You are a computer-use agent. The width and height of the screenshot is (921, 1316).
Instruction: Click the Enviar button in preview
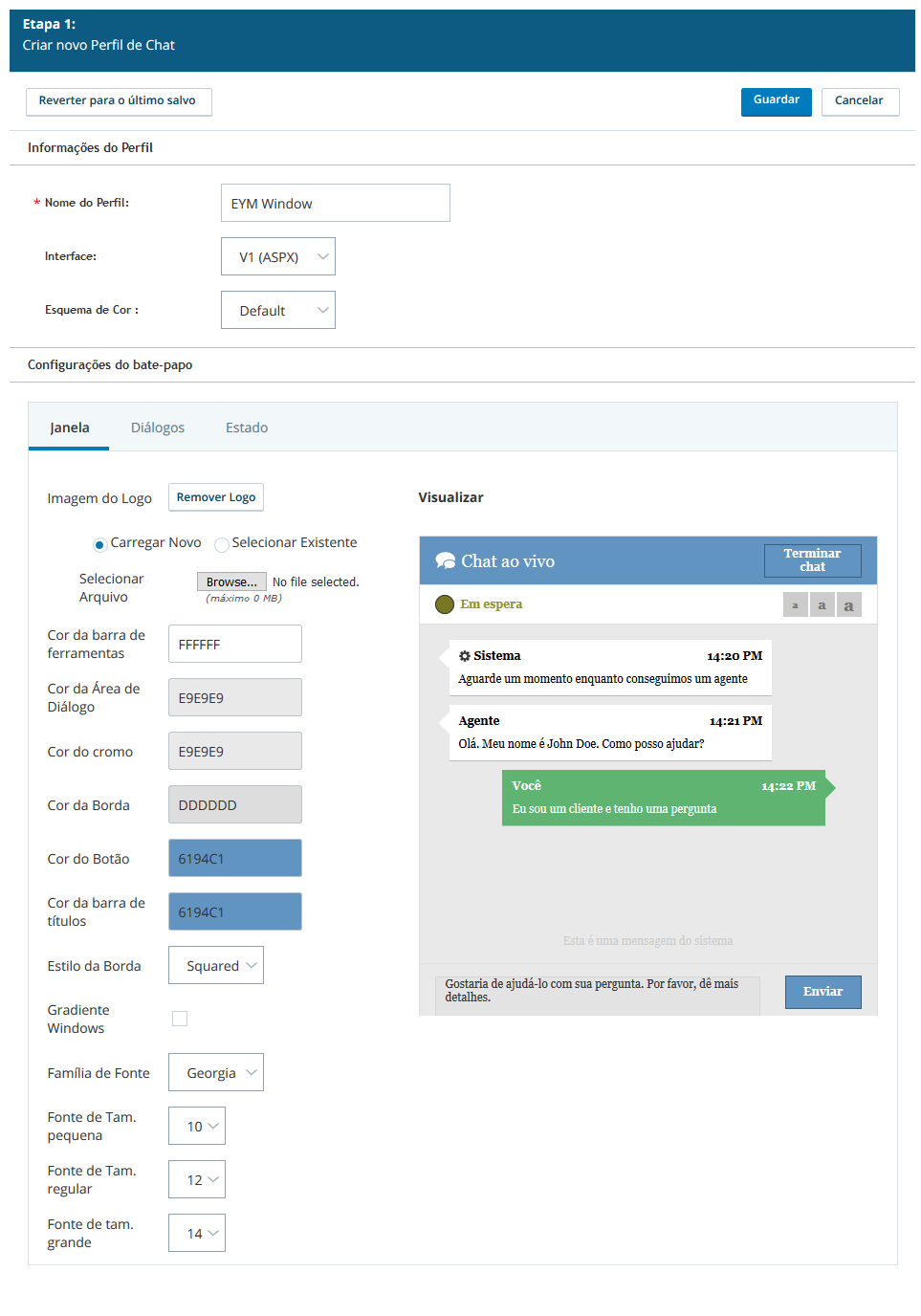pos(823,992)
